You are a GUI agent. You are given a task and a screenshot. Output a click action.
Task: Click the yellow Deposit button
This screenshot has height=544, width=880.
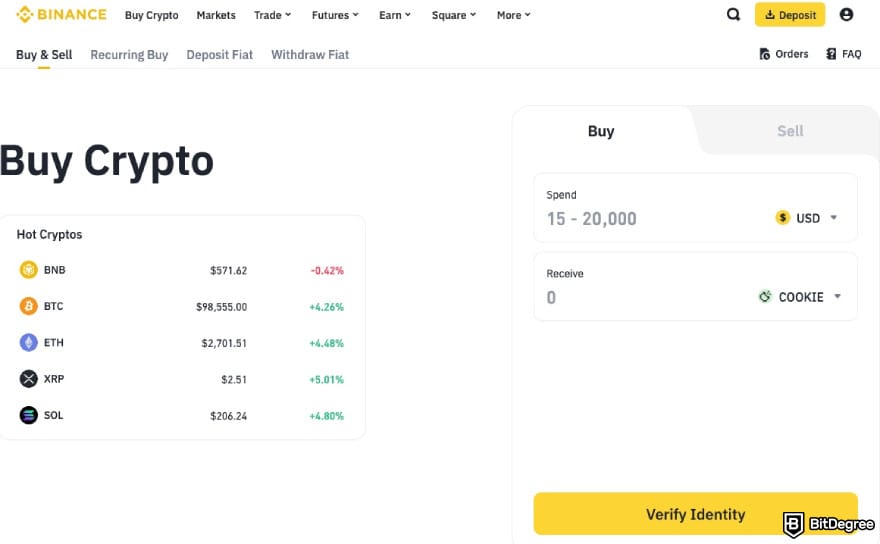[790, 15]
